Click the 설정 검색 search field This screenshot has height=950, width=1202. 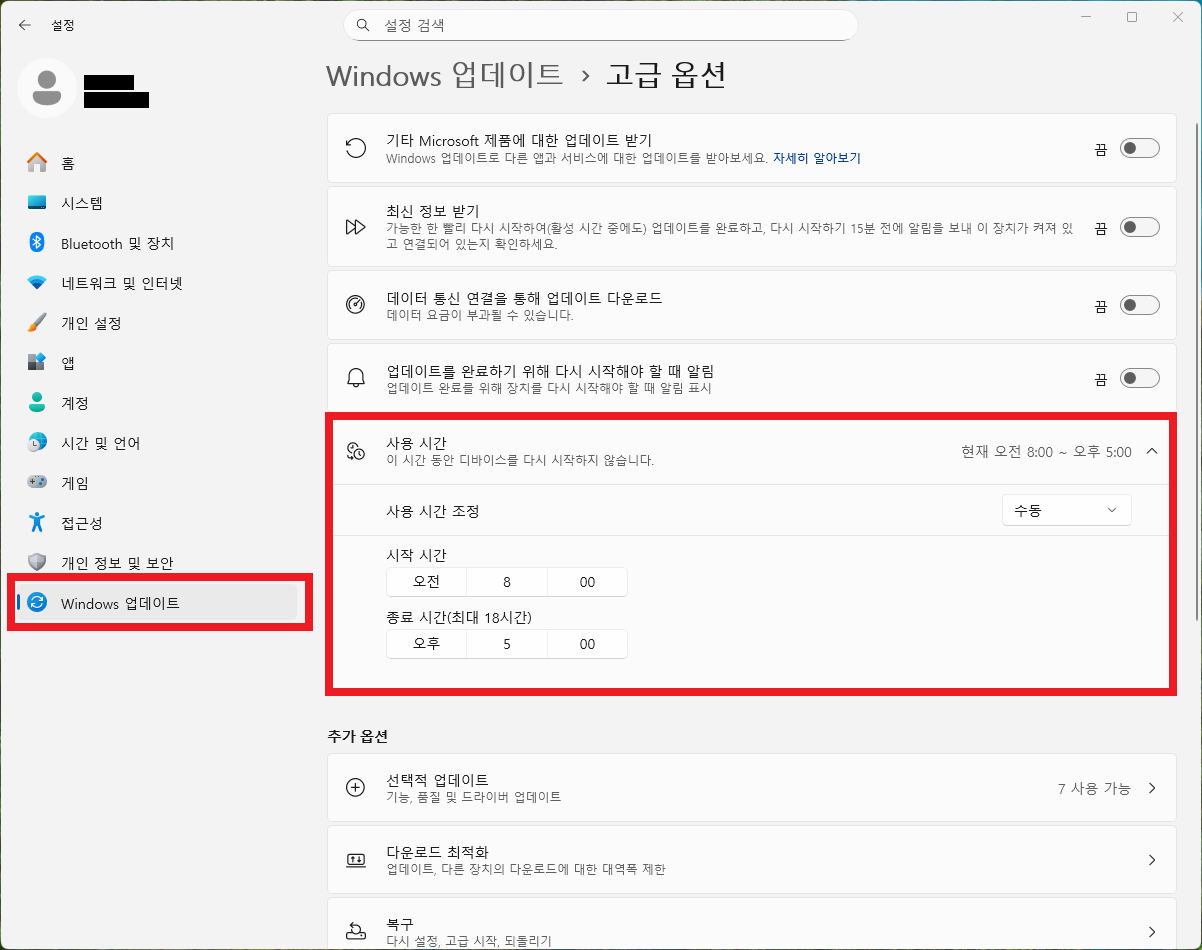(601, 25)
